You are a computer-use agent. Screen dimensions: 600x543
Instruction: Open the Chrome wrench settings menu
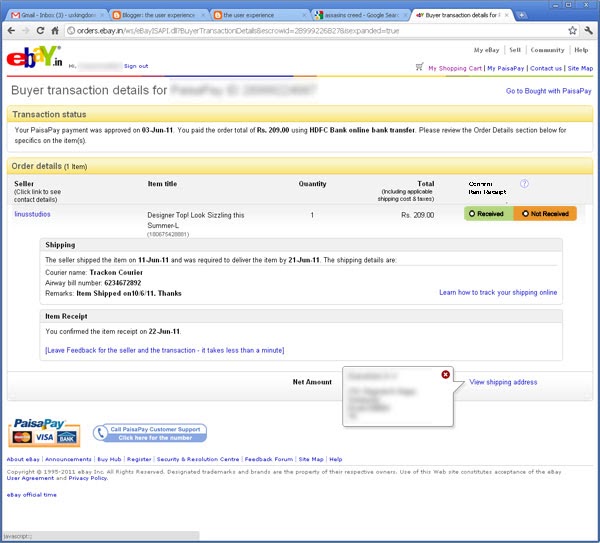pyautogui.click(x=589, y=31)
